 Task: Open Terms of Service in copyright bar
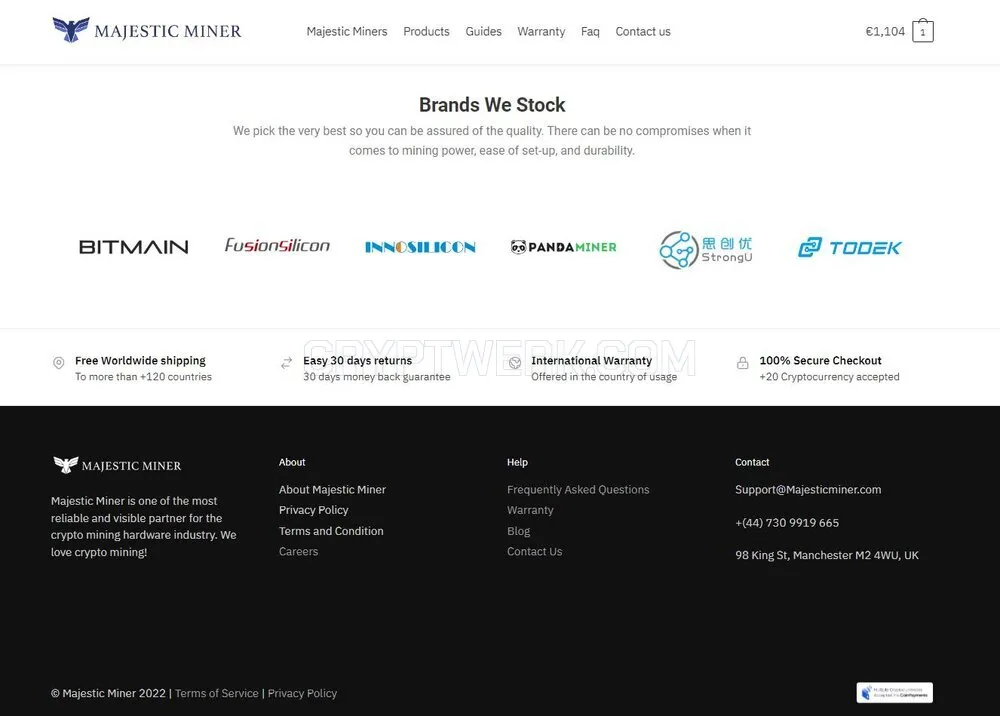tap(217, 693)
